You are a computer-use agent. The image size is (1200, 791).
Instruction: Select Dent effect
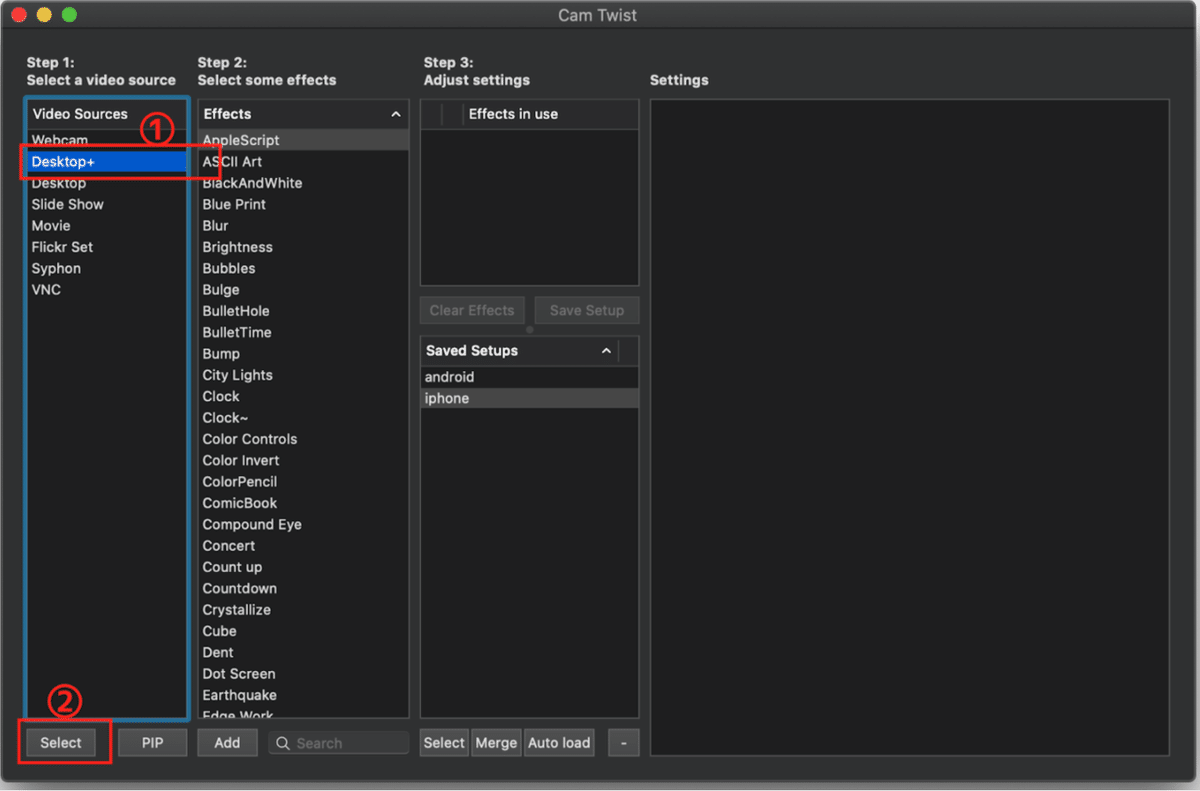point(303,652)
